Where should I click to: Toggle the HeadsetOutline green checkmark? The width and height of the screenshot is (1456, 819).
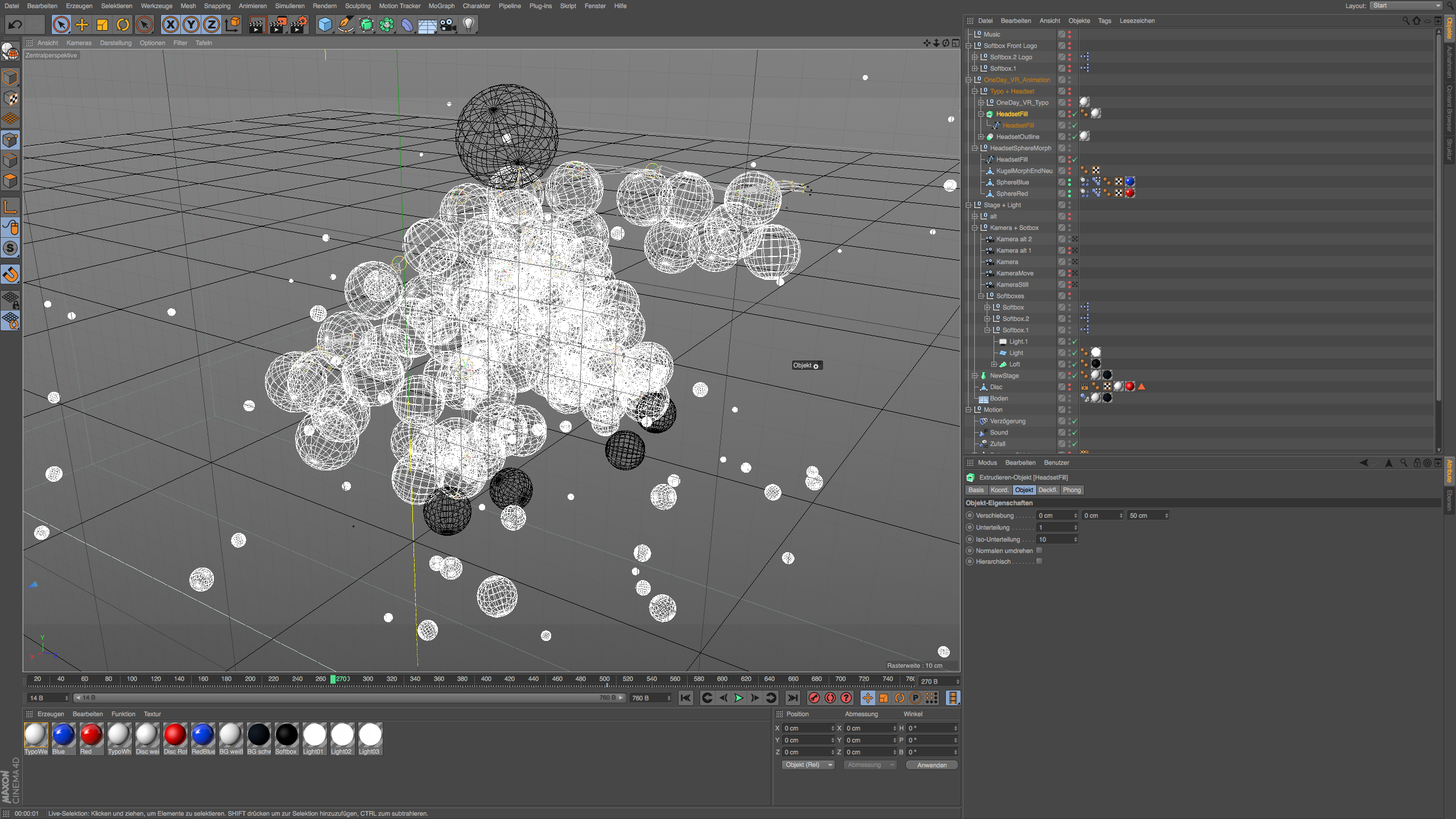[x=1074, y=136]
